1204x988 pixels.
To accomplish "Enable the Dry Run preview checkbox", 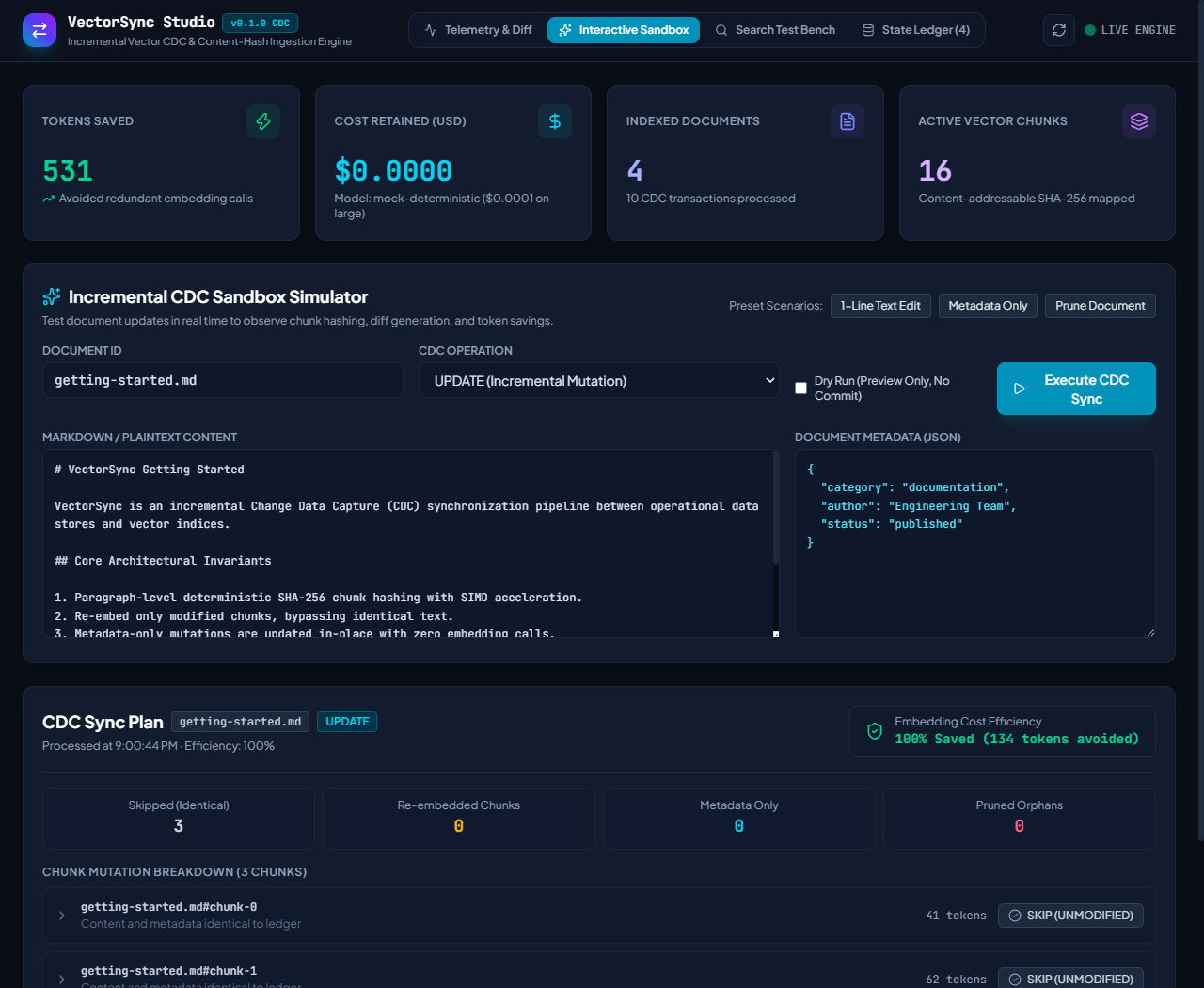I will (801, 389).
